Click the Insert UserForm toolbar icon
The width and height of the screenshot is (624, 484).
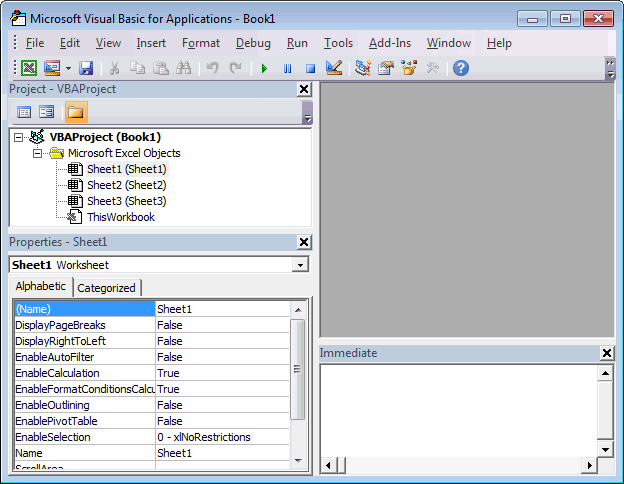click(52, 68)
